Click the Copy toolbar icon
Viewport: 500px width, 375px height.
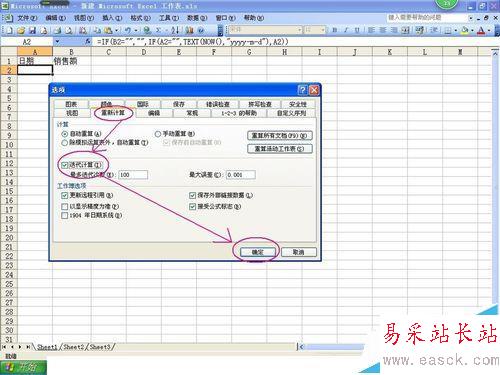pyautogui.click(x=97, y=31)
